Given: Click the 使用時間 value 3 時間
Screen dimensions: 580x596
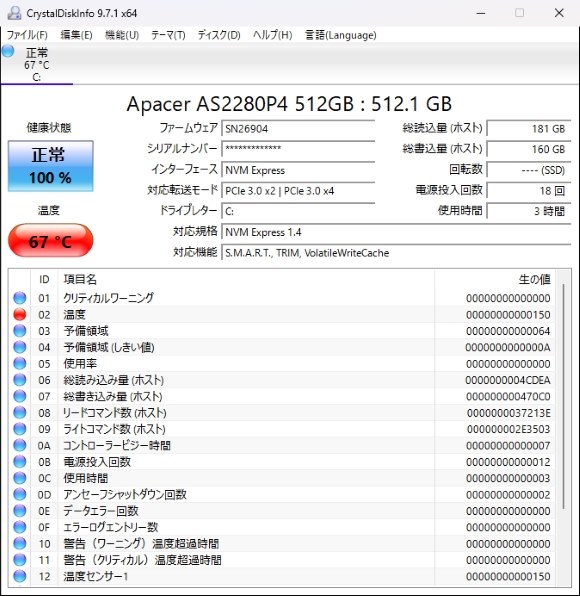Looking at the screenshot, I should [529, 211].
